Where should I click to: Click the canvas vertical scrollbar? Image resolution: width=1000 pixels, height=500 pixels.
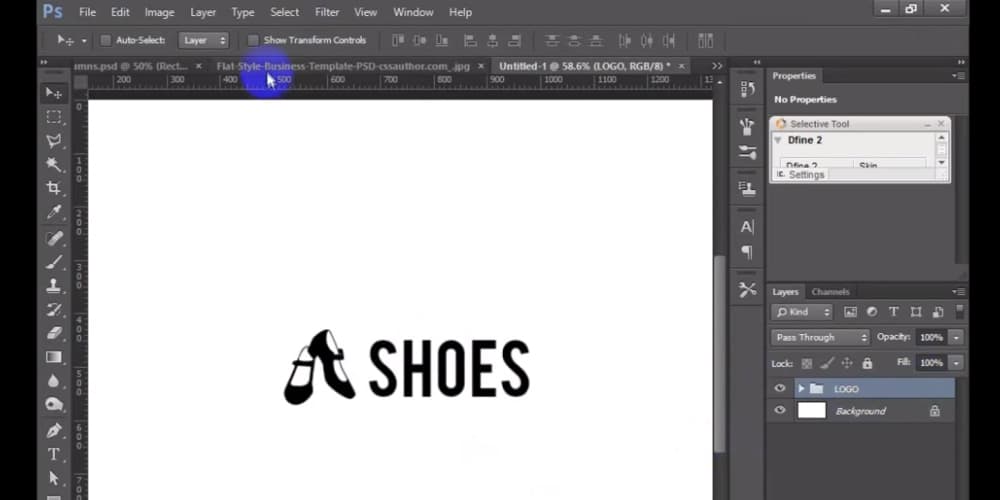pyautogui.click(x=719, y=354)
